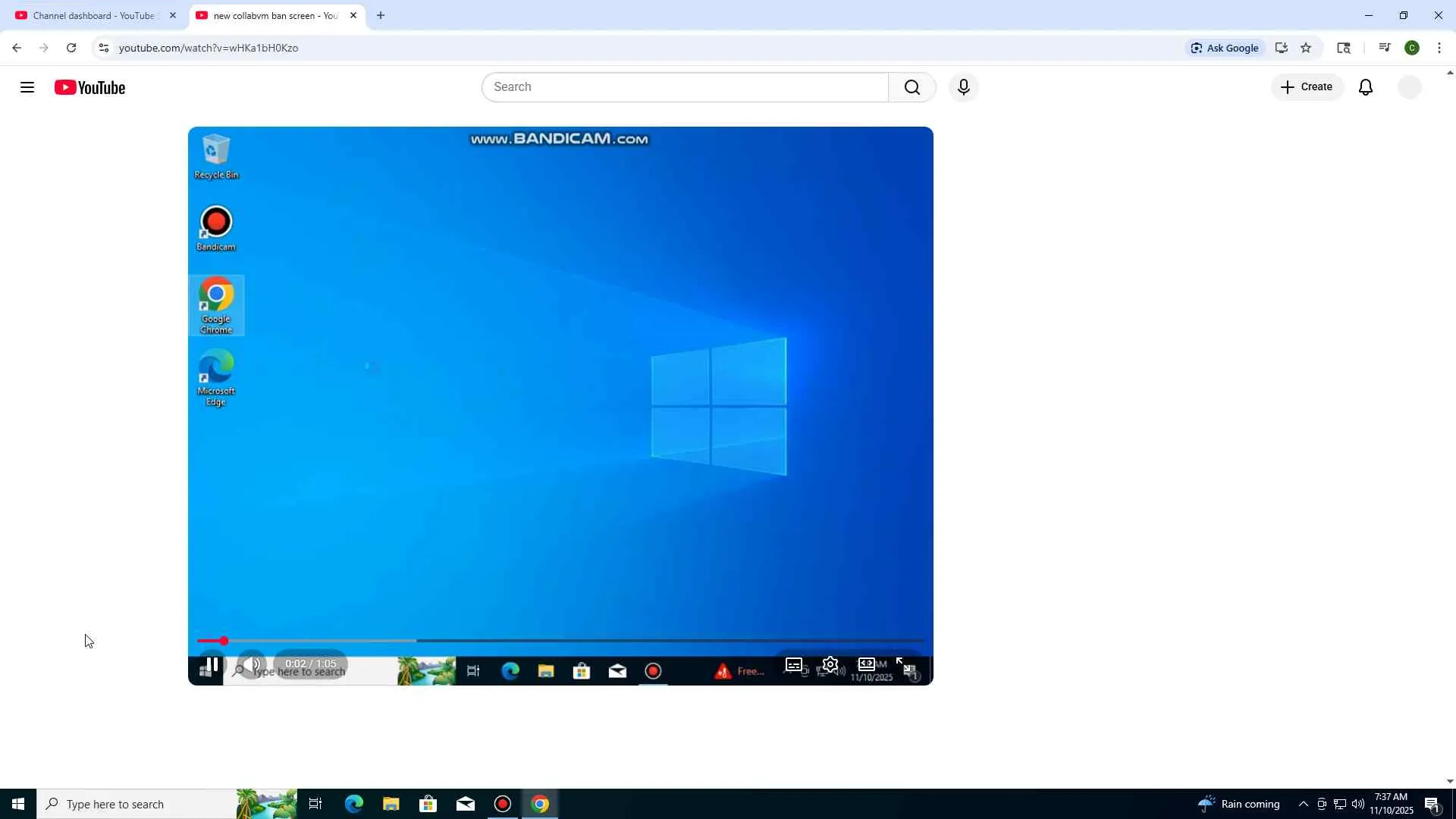Screen dimensions: 1456x819
Task: Click the Create button
Action: pyautogui.click(x=1307, y=87)
